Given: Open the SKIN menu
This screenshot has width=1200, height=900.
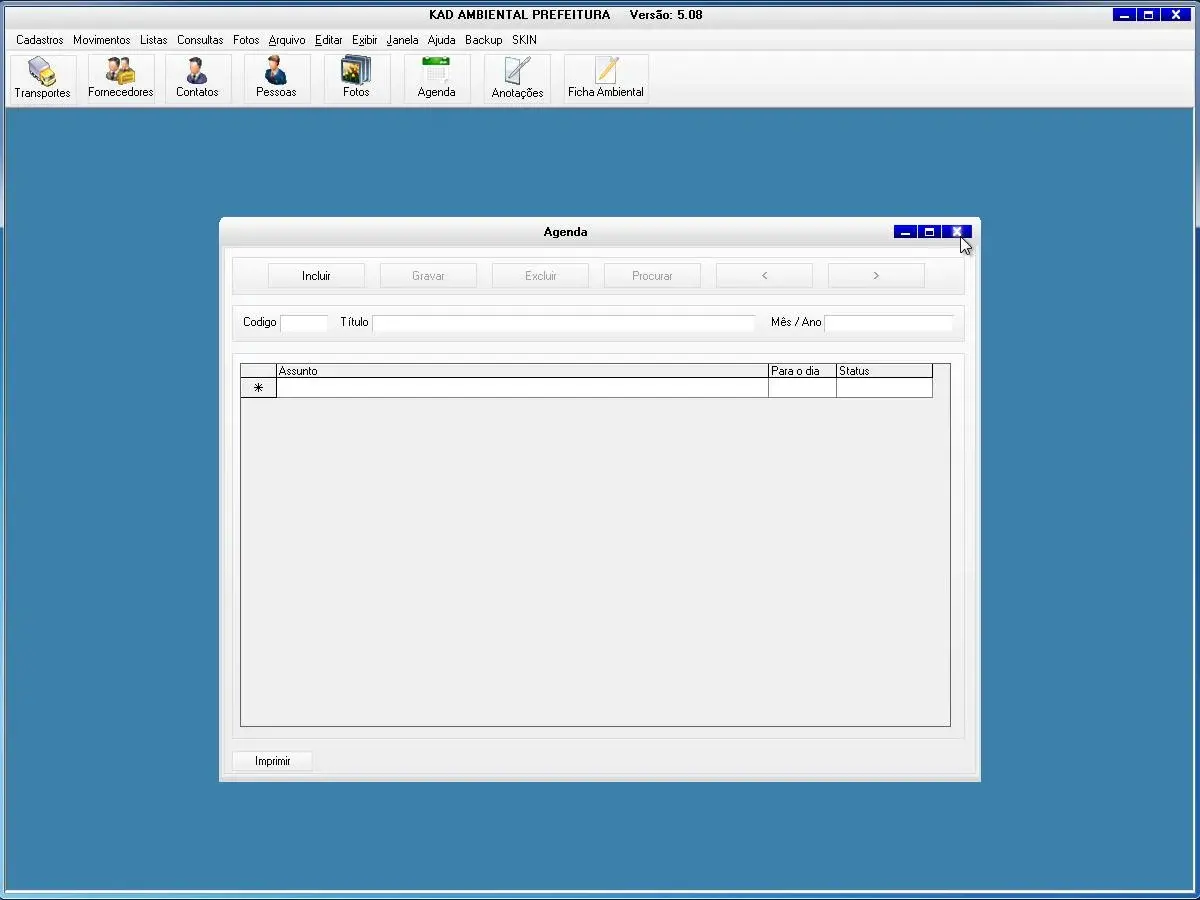Looking at the screenshot, I should (524, 40).
